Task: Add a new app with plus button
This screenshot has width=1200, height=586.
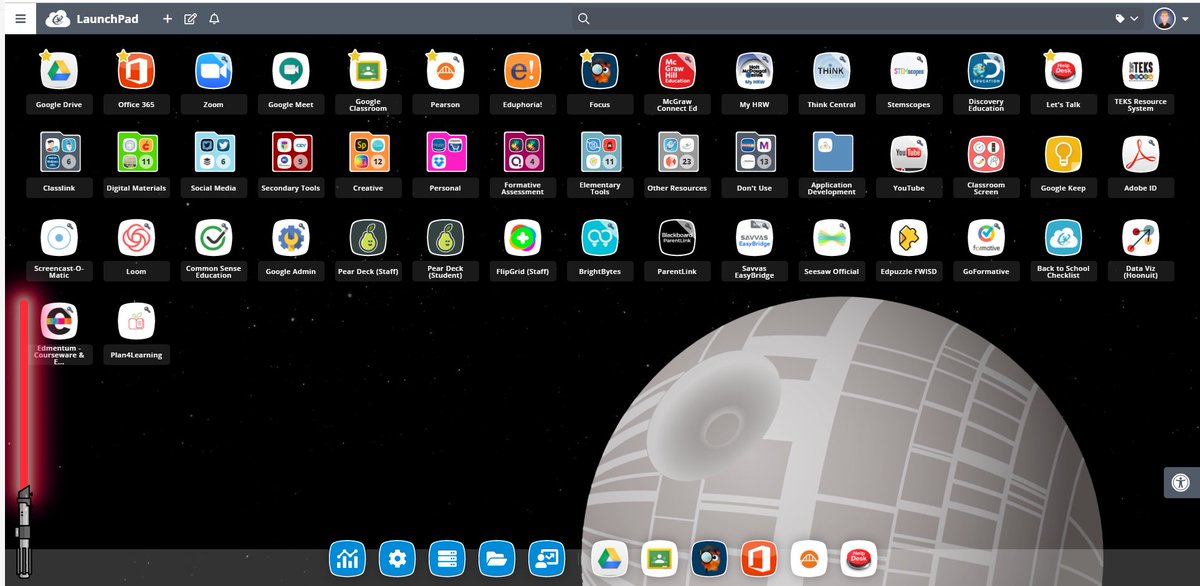Action: (167, 18)
